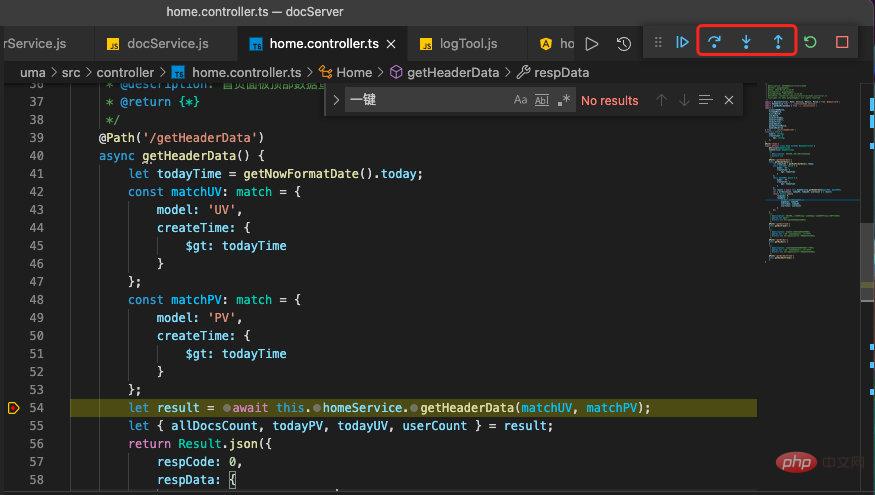Click the Step Over debug icon

pos(714,43)
